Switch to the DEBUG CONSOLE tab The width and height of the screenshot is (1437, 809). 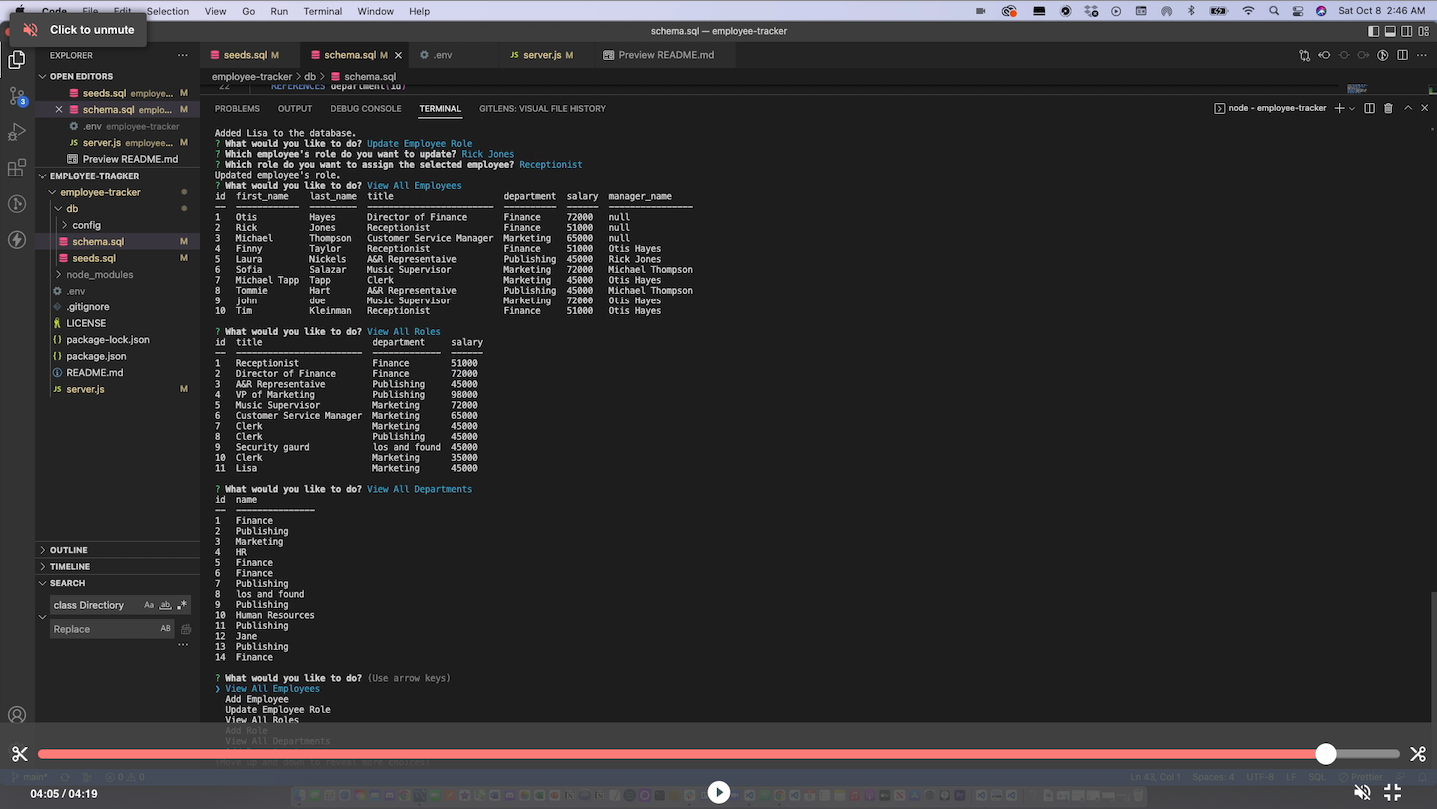(x=365, y=108)
